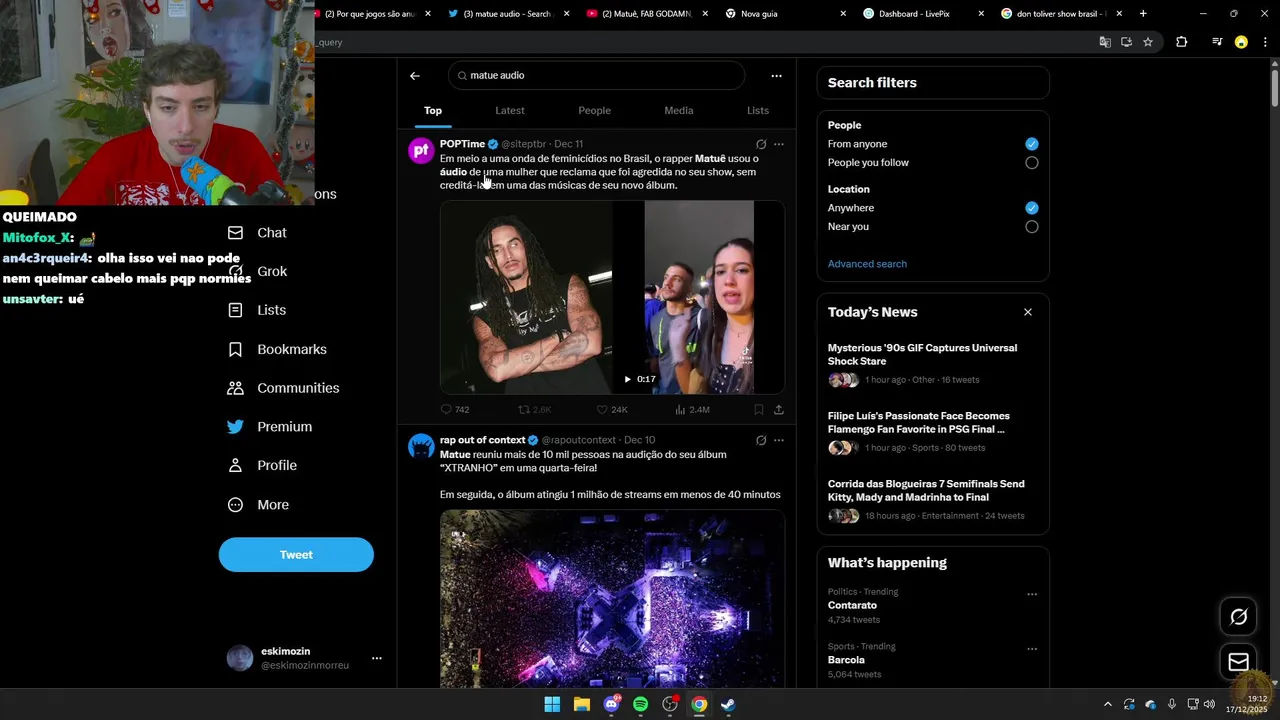Switch to Lists search tab
The image size is (1280, 720).
point(758,111)
